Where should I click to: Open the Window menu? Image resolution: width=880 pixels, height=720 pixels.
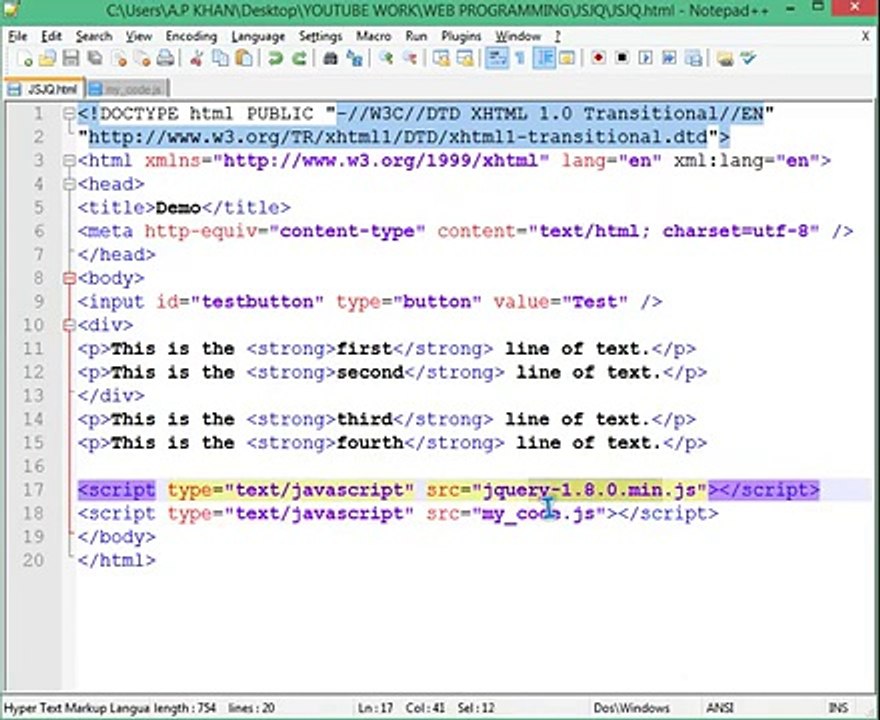pyautogui.click(x=517, y=36)
